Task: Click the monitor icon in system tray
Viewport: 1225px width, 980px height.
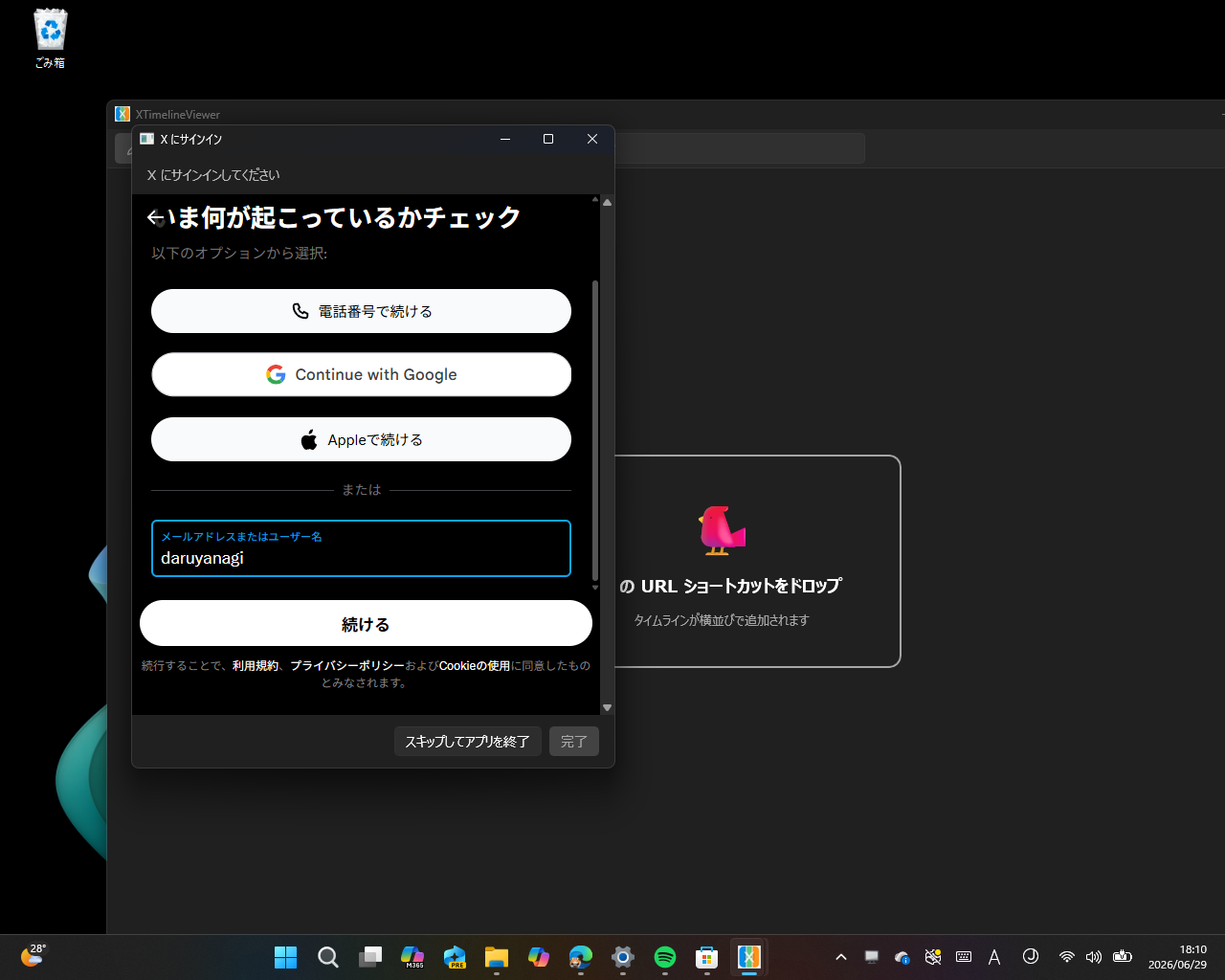Action: tap(872, 957)
